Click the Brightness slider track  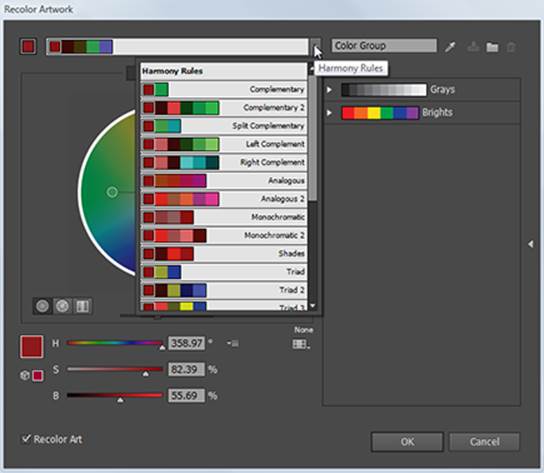pyautogui.click(x=115, y=395)
